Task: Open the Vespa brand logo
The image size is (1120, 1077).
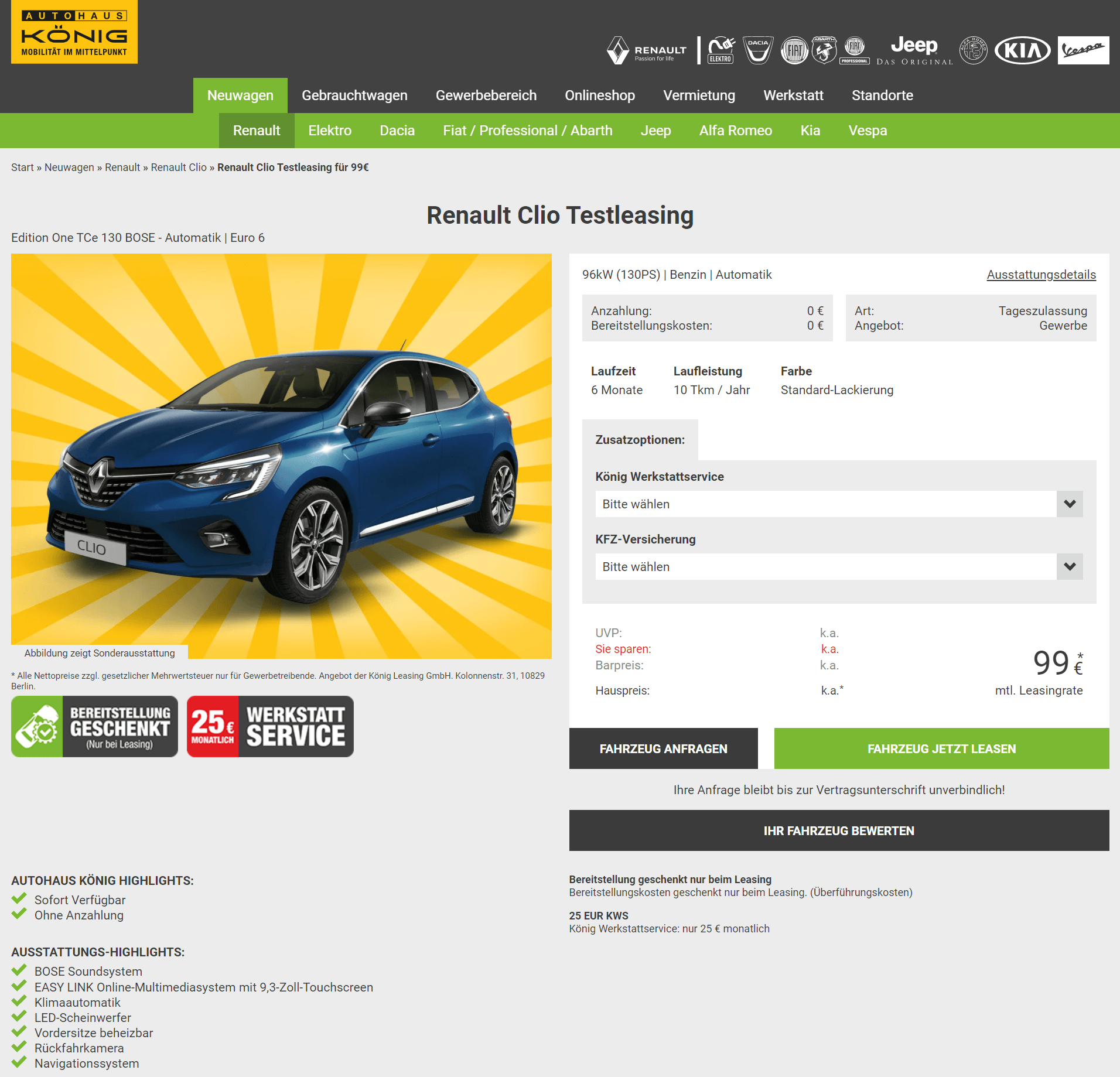Action: 1084,50
